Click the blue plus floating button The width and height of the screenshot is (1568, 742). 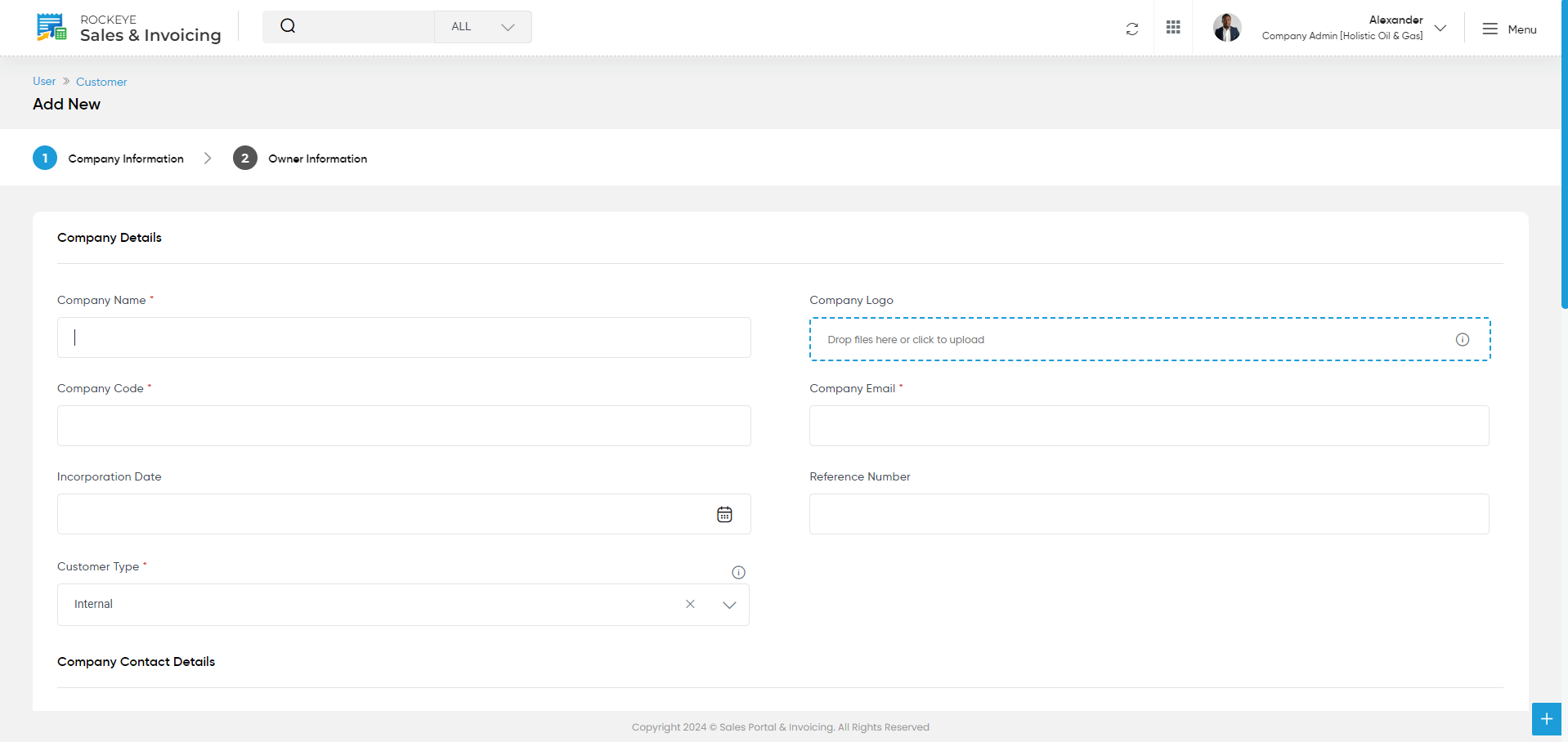[x=1547, y=719]
